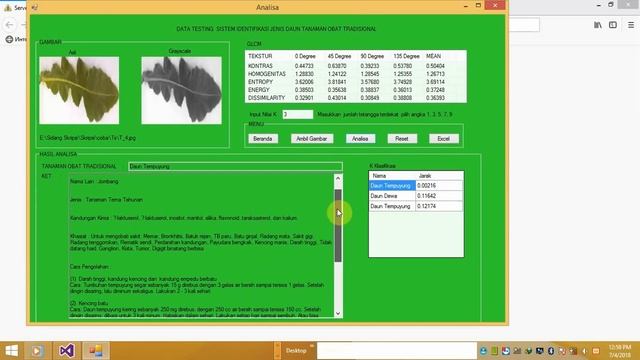Select the original Asli leaf image
Image resolution: width=640 pixels, height=360 pixels.
point(79,90)
